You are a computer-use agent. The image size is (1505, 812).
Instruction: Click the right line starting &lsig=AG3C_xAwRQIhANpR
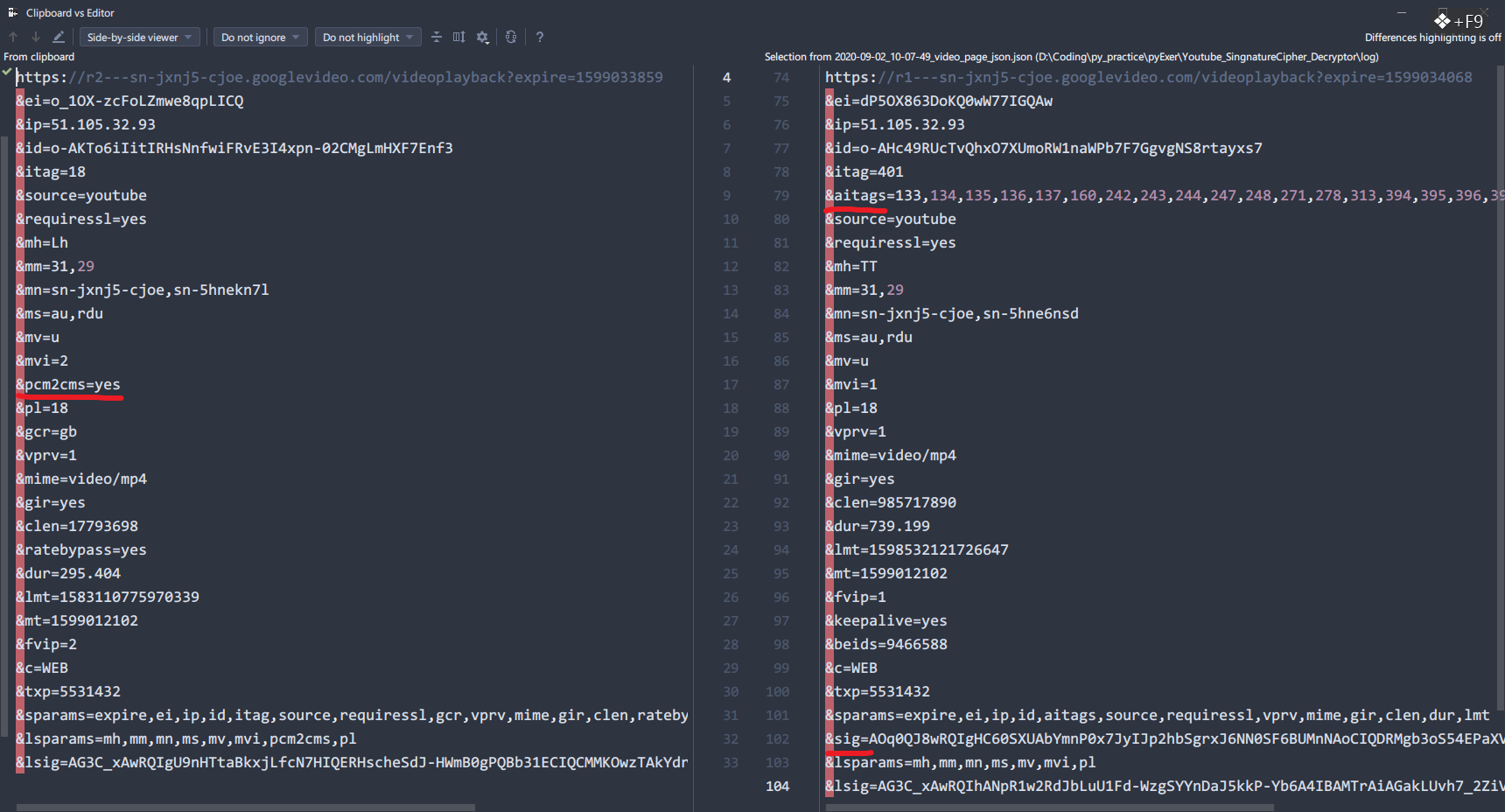tap(1165, 786)
